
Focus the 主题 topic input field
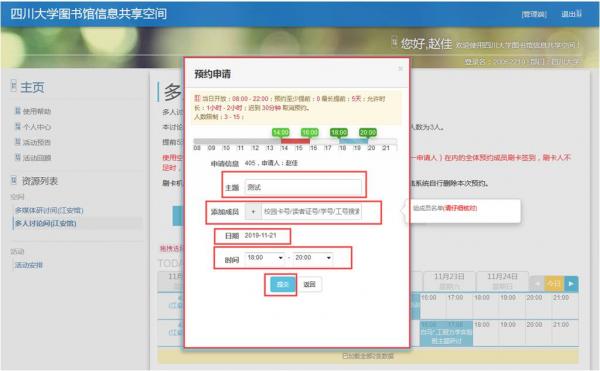point(303,187)
